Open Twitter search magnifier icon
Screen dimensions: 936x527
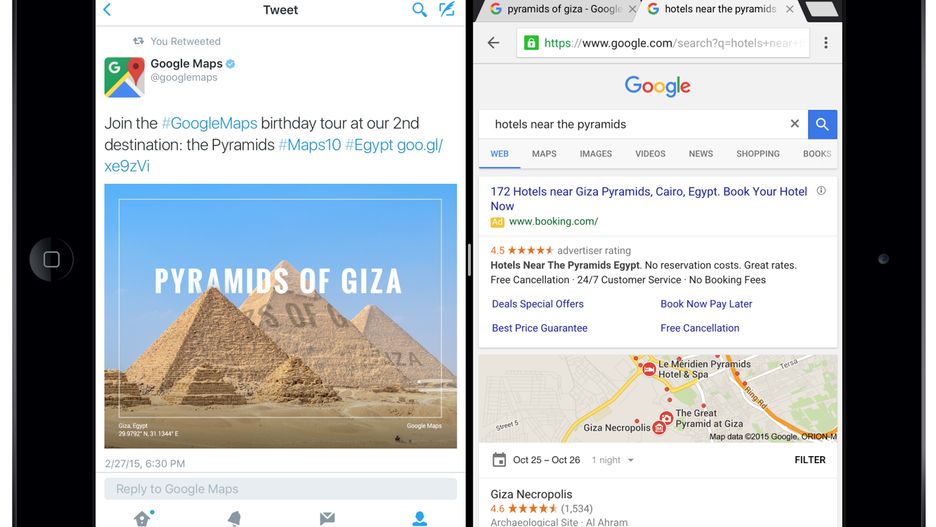tap(420, 10)
